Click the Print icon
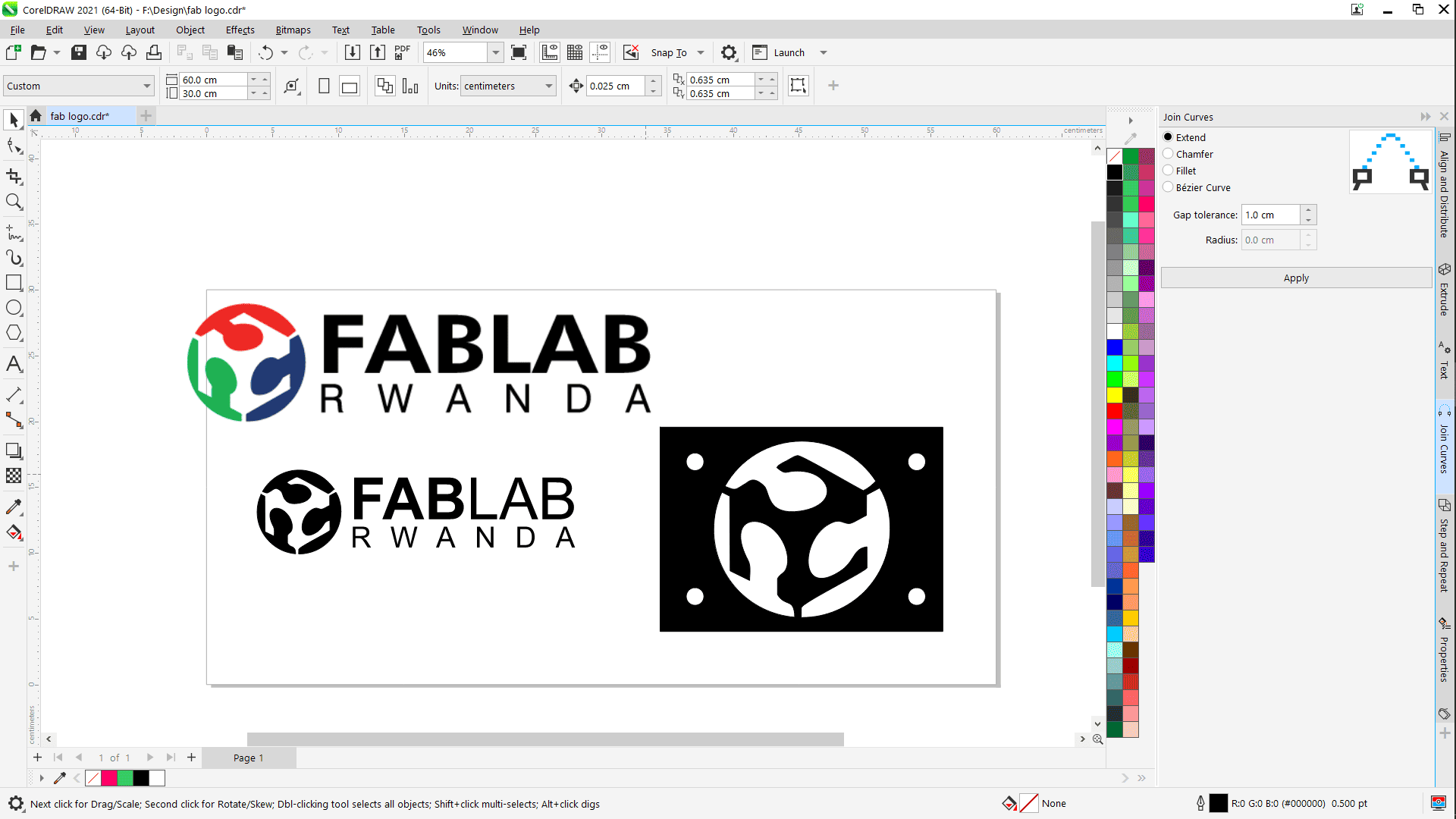This screenshot has width=1456, height=819. [x=154, y=52]
